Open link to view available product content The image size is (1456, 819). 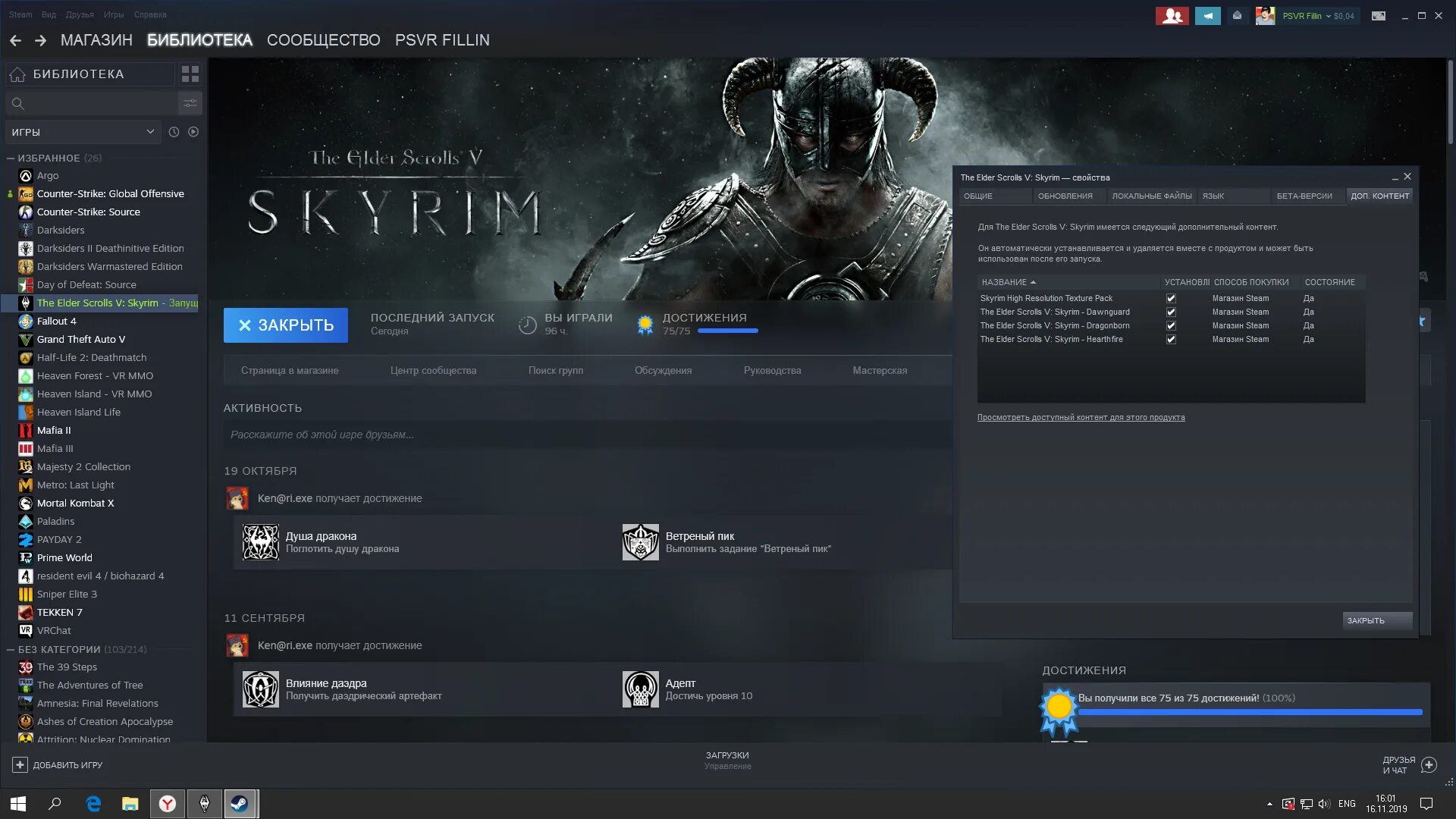pyautogui.click(x=1081, y=418)
